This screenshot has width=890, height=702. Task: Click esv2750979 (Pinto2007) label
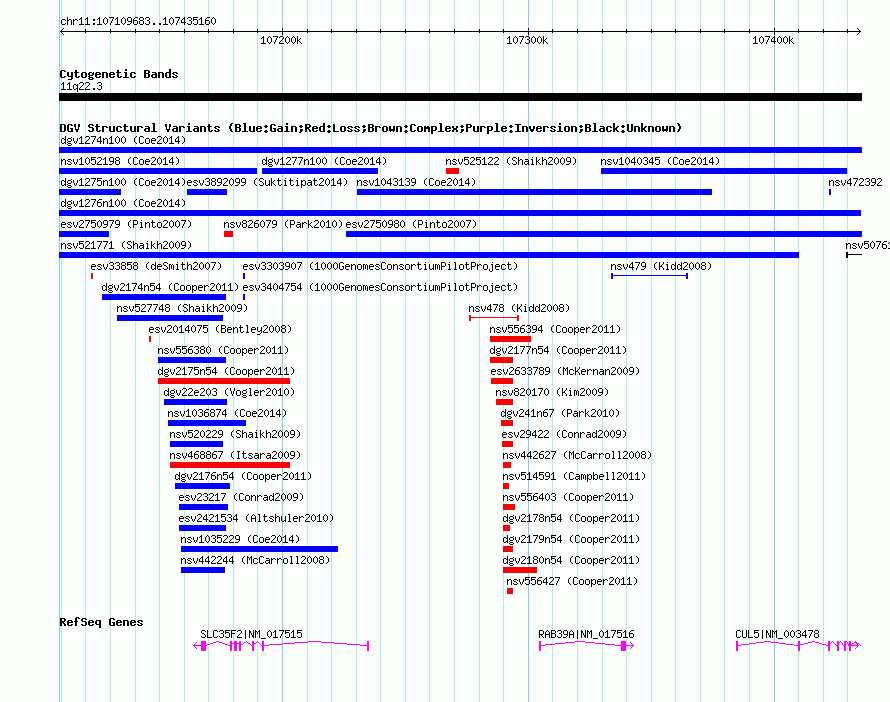click(126, 224)
